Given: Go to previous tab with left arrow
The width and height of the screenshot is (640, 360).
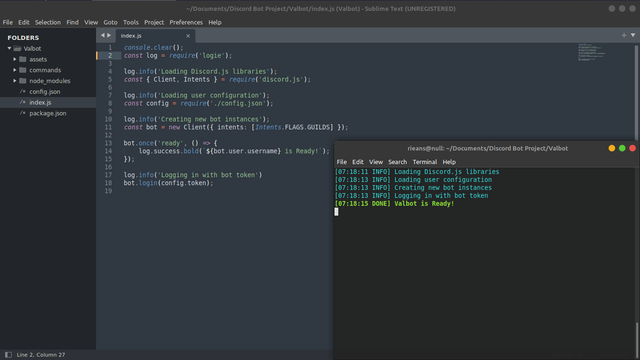Looking at the screenshot, I should point(103,36).
